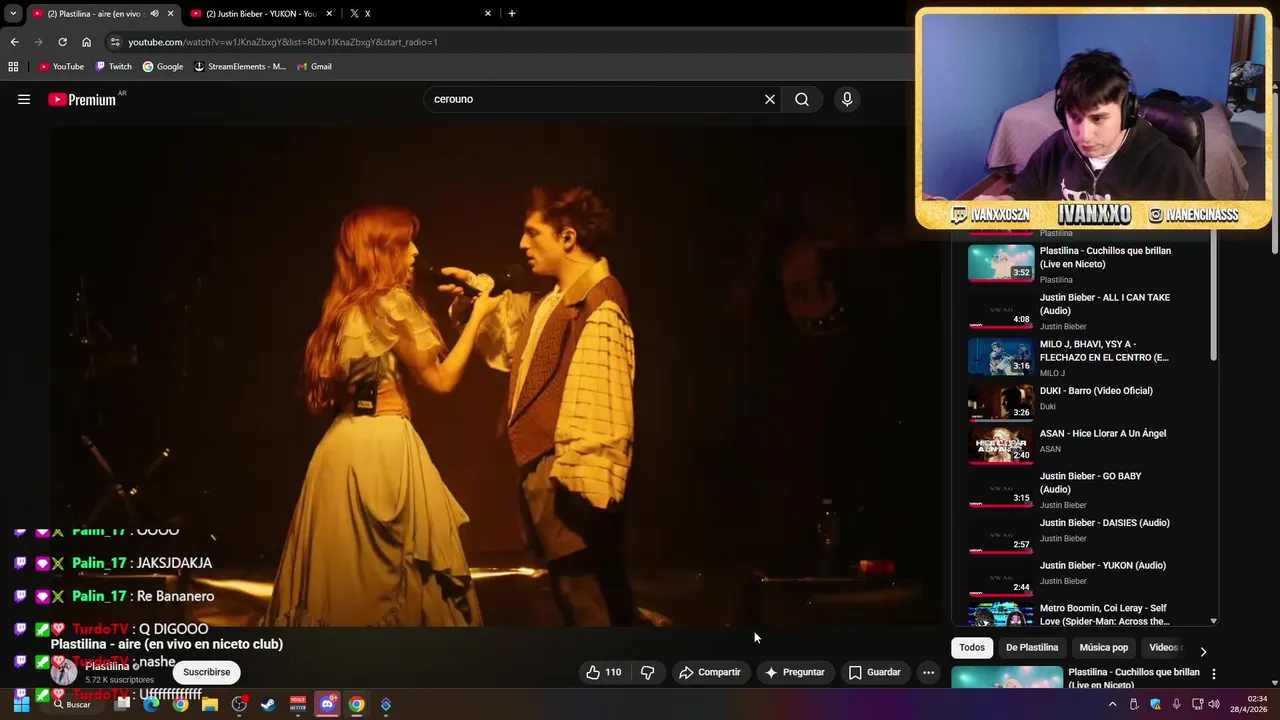The image size is (1280, 720).
Task: Open the Twitch bookmark
Action: pos(113,66)
